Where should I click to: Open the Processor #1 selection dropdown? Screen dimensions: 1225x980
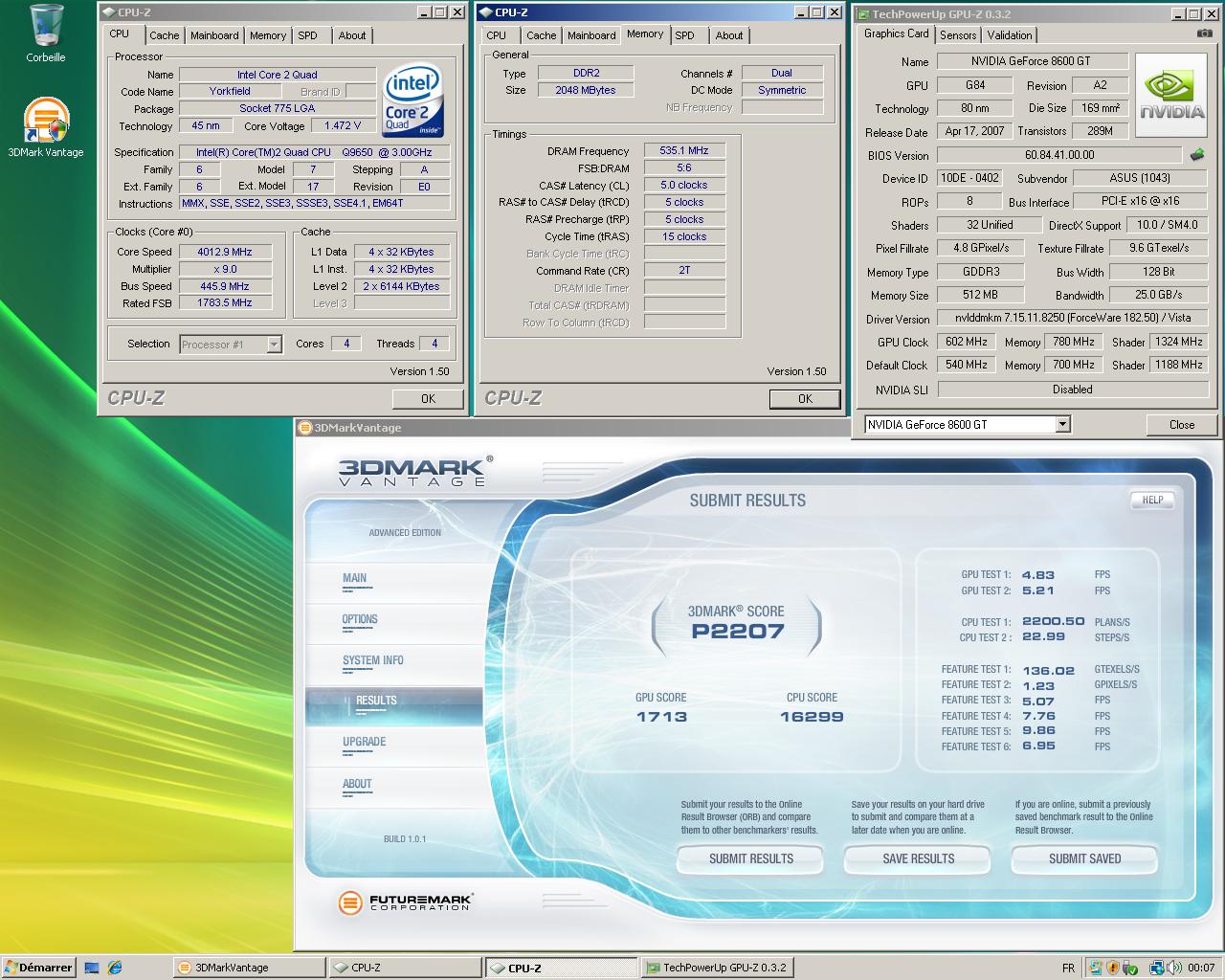[274, 345]
